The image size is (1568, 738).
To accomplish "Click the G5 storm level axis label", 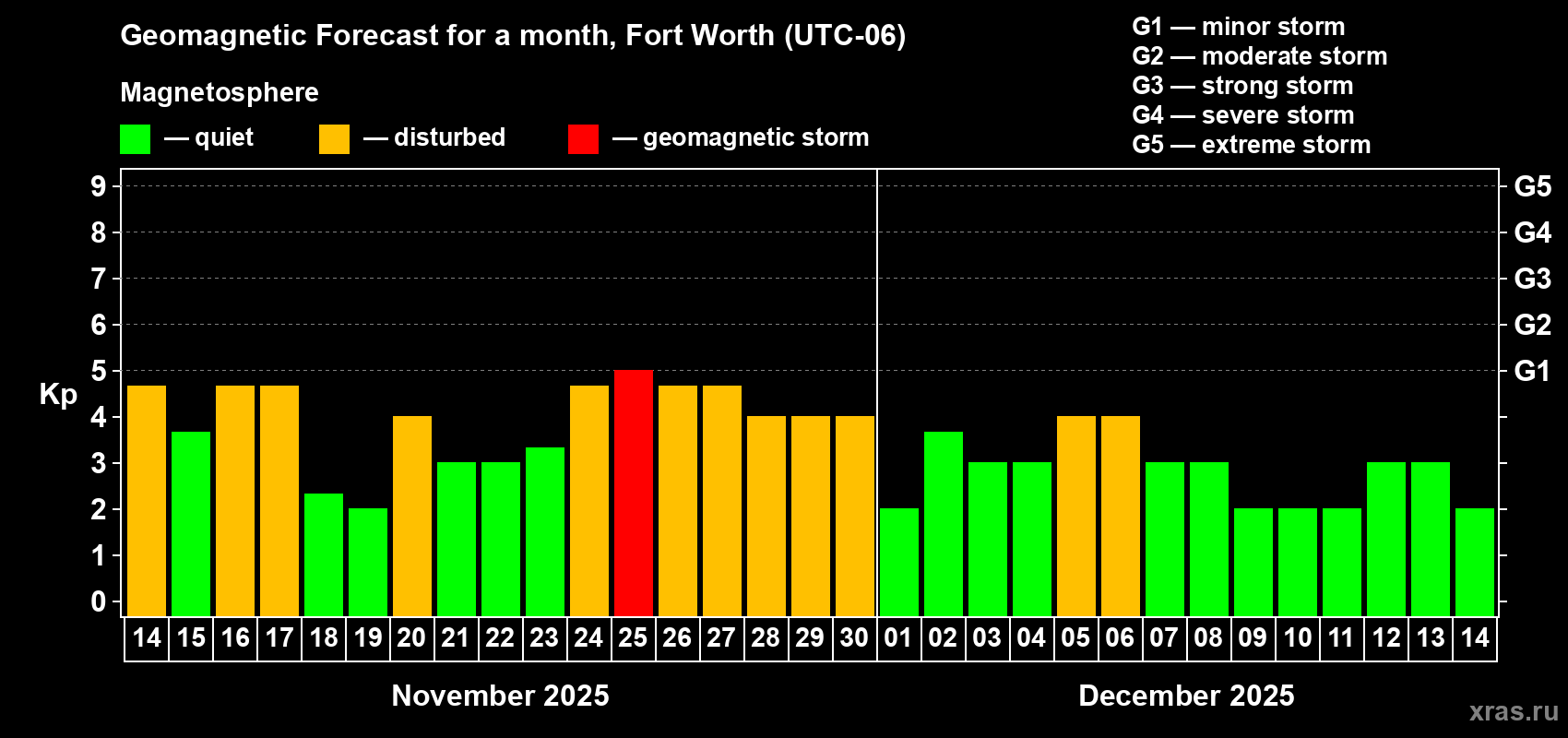I will click(x=1532, y=186).
